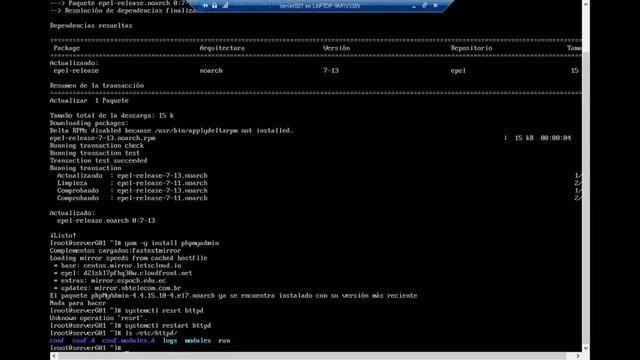The height and width of the screenshot is (360, 640).
Task: Click the server01 connection bar title
Action: point(320,6)
